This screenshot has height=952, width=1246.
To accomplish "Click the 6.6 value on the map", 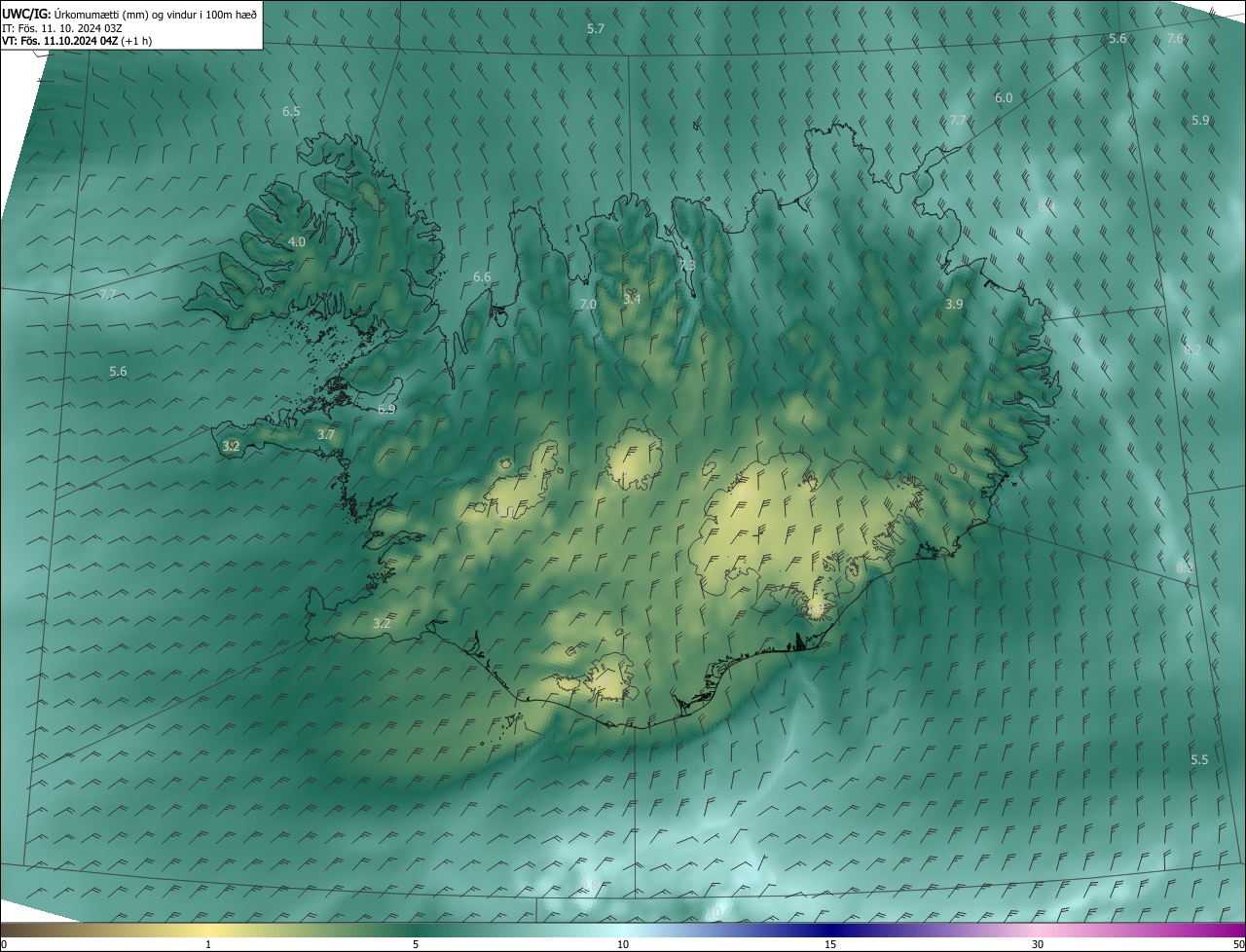I will pyautogui.click(x=482, y=277).
